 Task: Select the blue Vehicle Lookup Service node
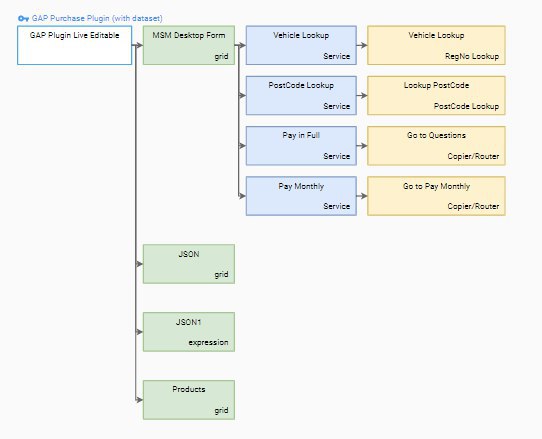click(x=301, y=45)
